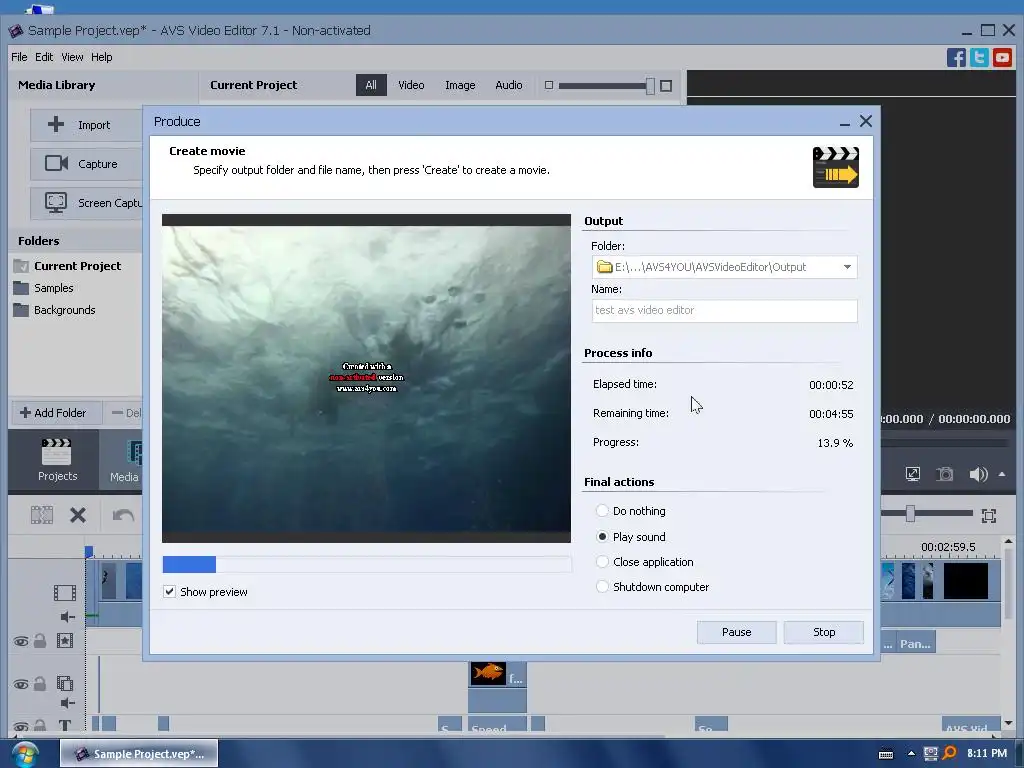Click the goldfish overlay clip thumbnail
Viewport: 1024px width, 768px height.
pos(488,673)
